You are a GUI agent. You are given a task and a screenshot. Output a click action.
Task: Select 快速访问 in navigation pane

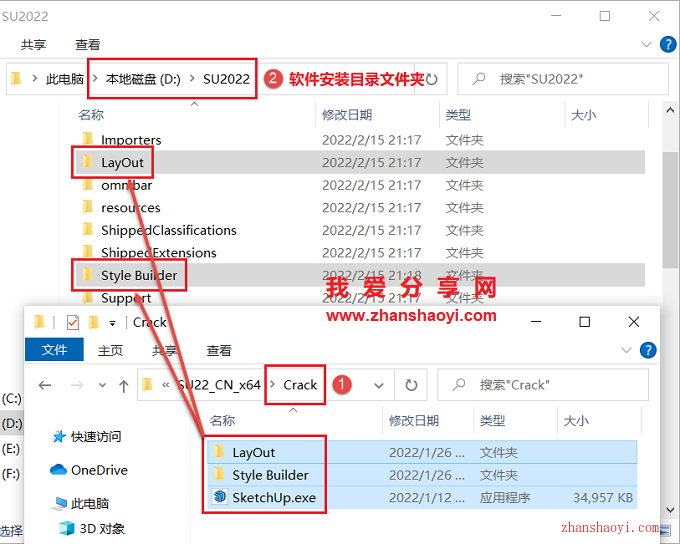tap(96, 436)
